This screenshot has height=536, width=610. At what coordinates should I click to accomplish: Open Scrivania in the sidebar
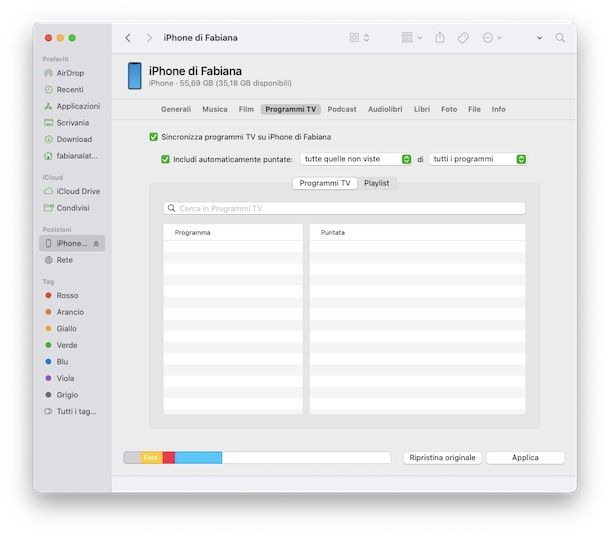point(72,123)
